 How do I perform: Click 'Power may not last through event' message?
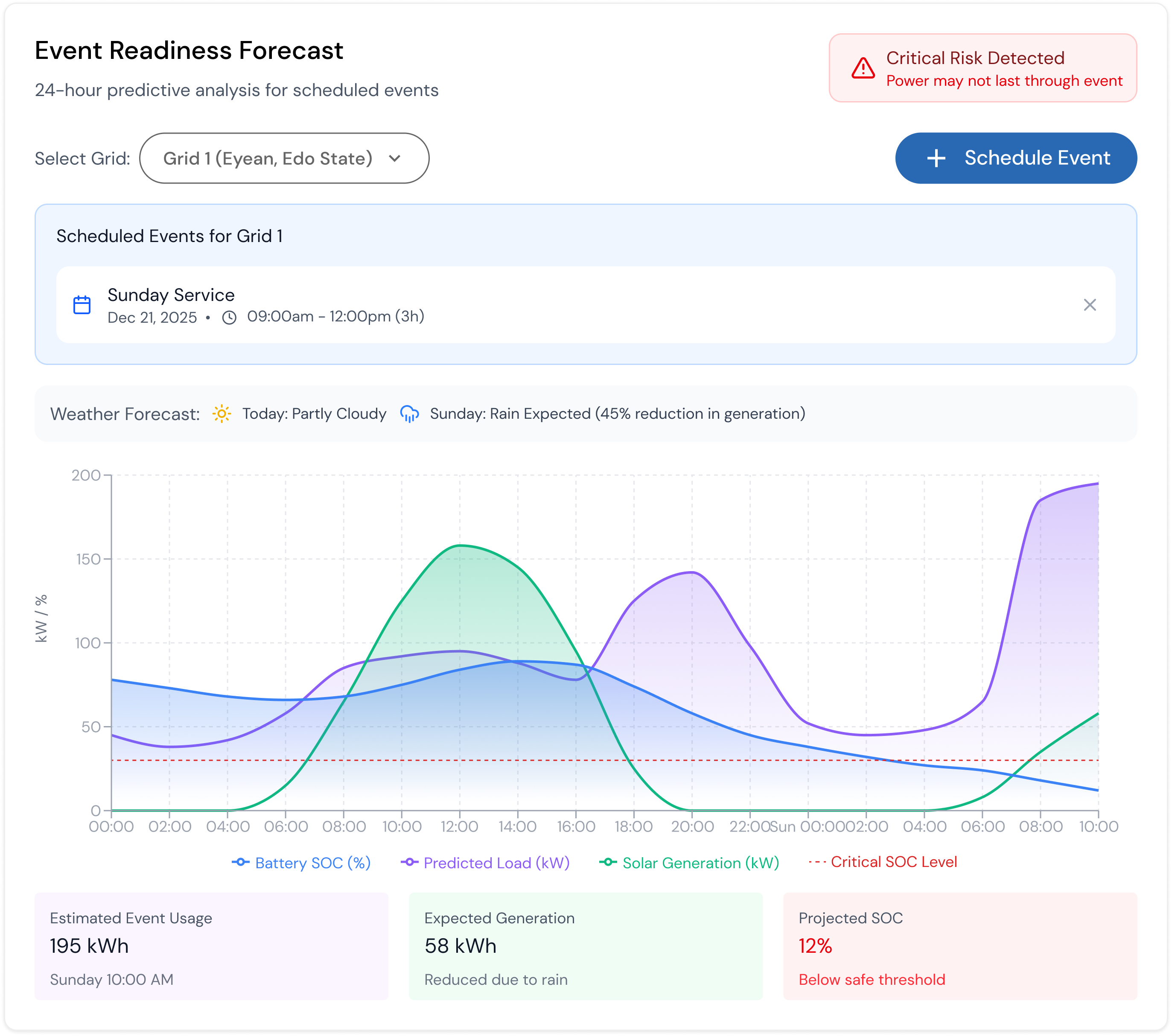point(1004,81)
